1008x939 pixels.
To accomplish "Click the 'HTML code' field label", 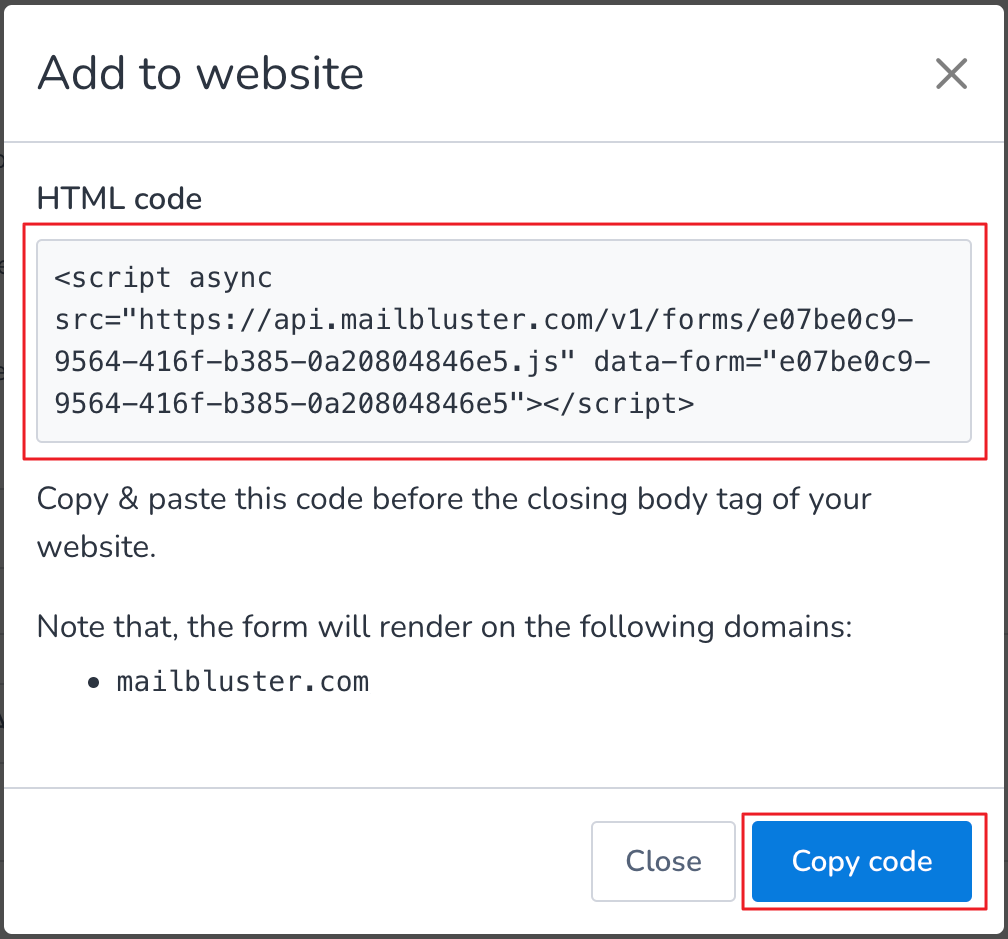I will click(x=119, y=199).
